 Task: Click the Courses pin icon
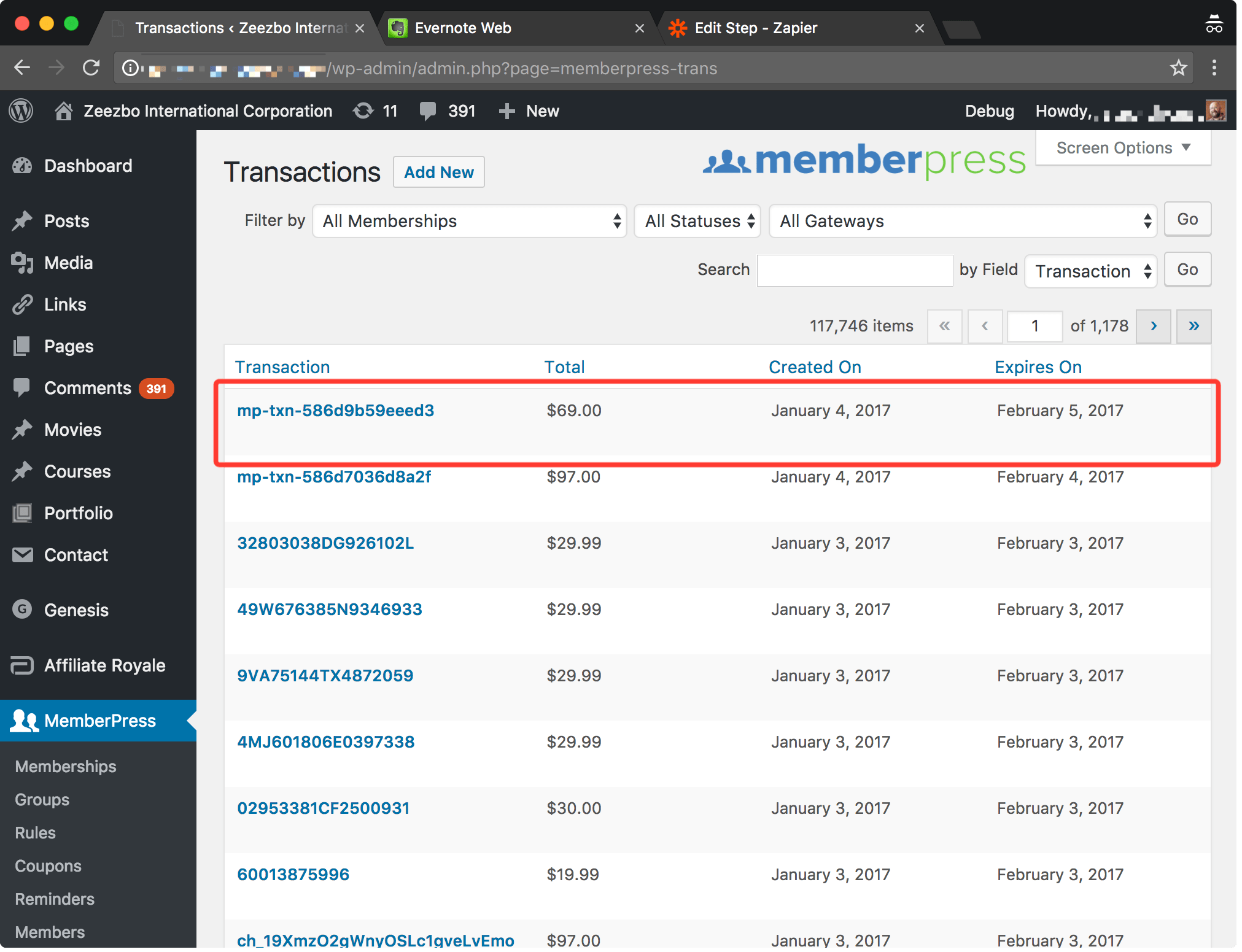[22, 471]
